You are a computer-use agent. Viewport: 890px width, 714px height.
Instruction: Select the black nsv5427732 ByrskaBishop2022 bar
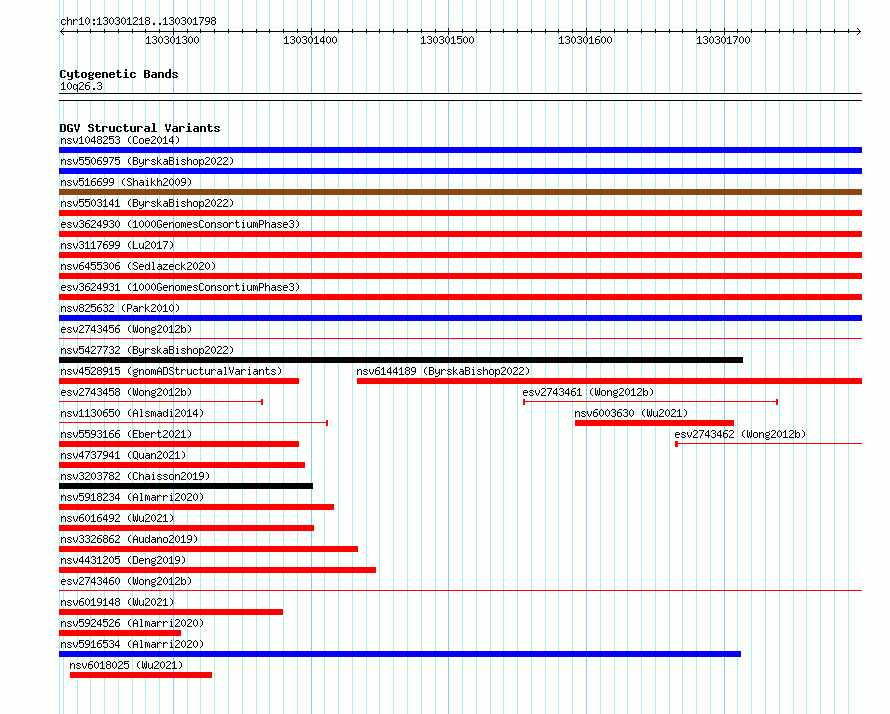pos(401,360)
